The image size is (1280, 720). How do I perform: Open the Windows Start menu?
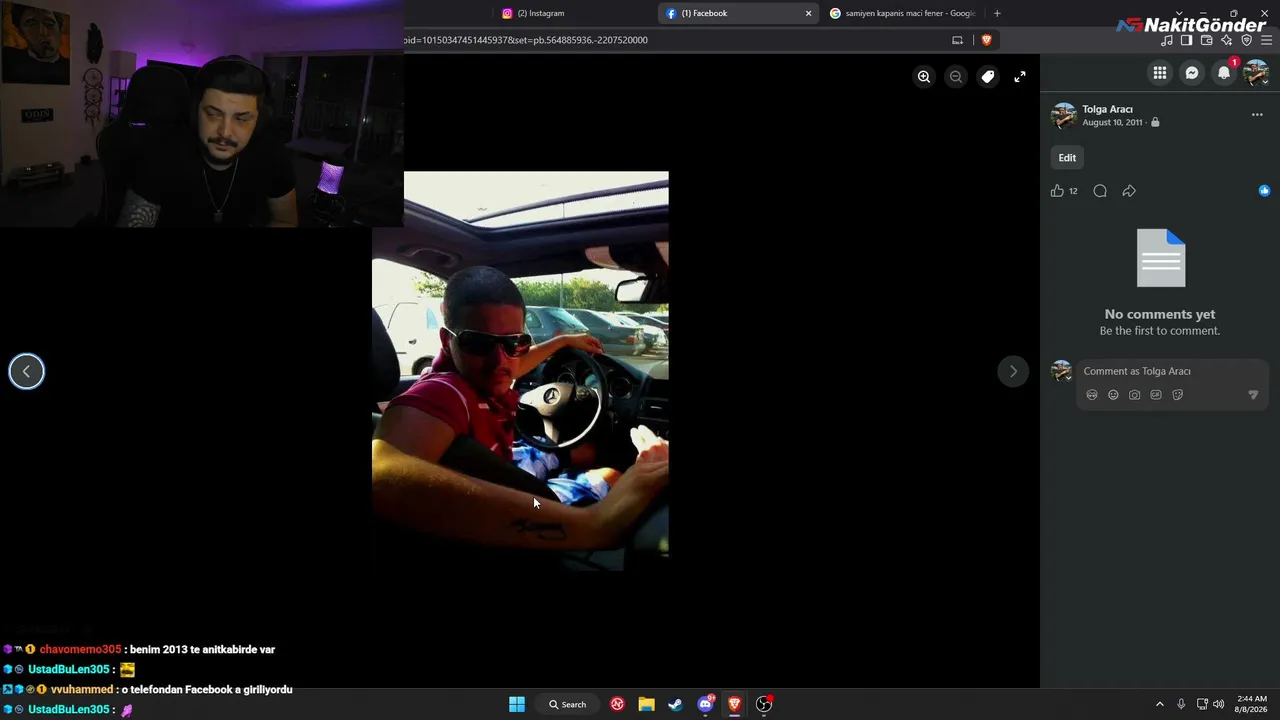(x=517, y=704)
